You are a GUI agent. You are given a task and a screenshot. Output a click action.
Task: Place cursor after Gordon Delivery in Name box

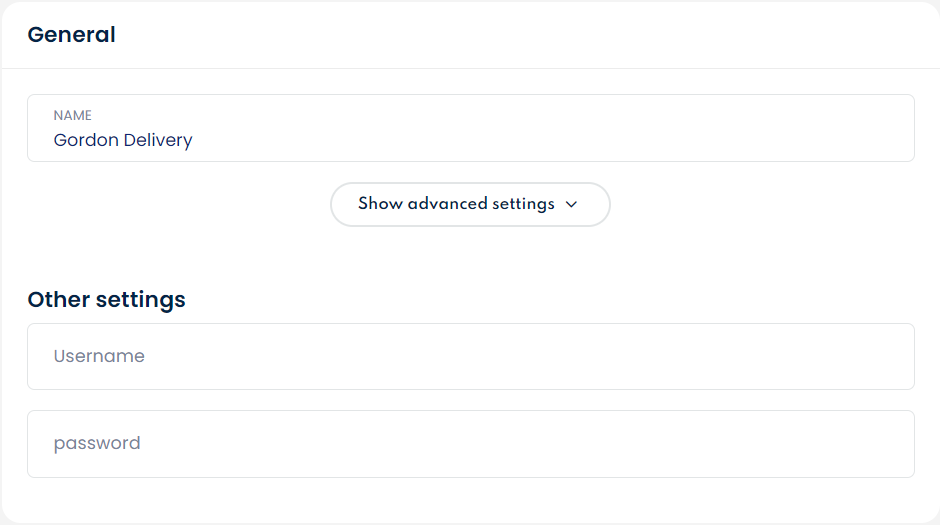(x=194, y=140)
